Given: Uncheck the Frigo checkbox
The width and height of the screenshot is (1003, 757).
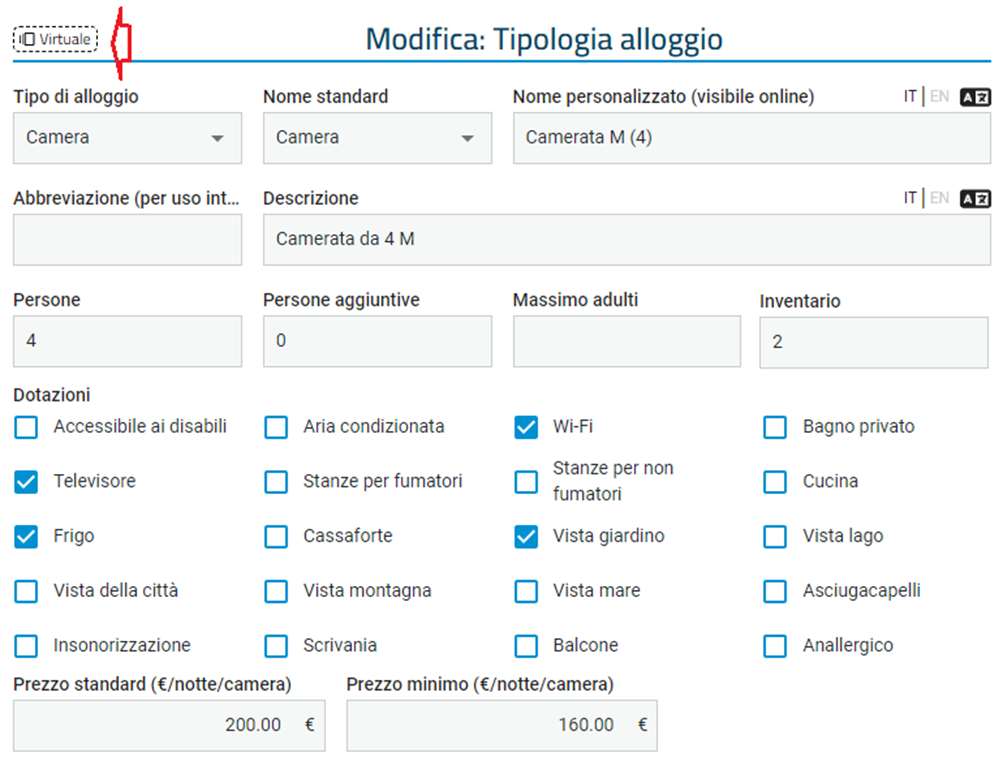Looking at the screenshot, I should click(x=26, y=537).
